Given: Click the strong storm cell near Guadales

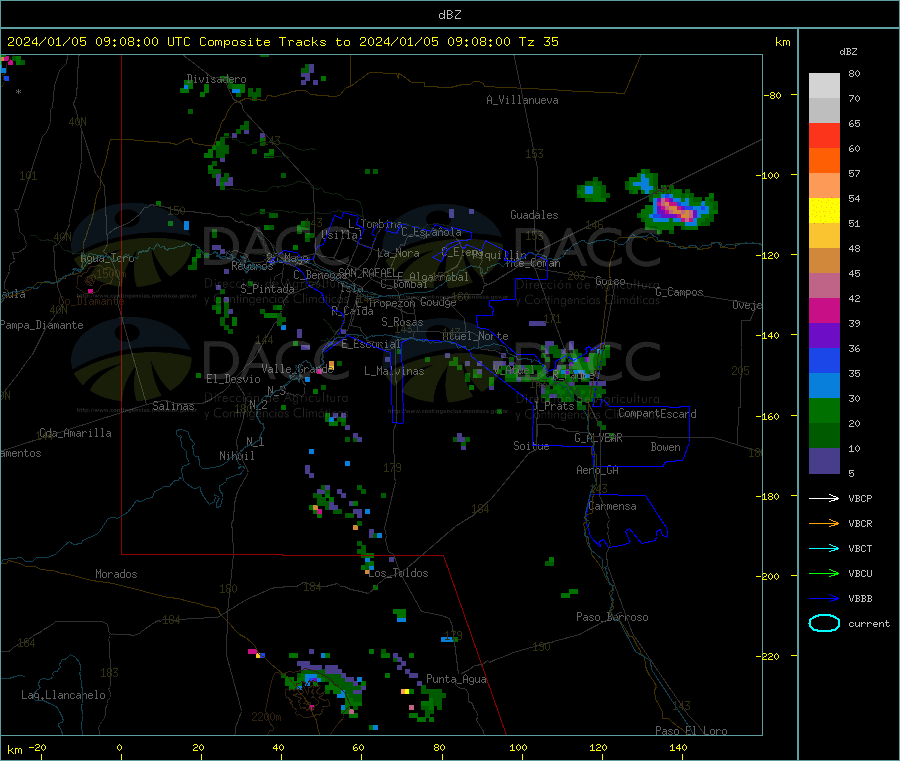Looking at the screenshot, I should coord(677,209).
